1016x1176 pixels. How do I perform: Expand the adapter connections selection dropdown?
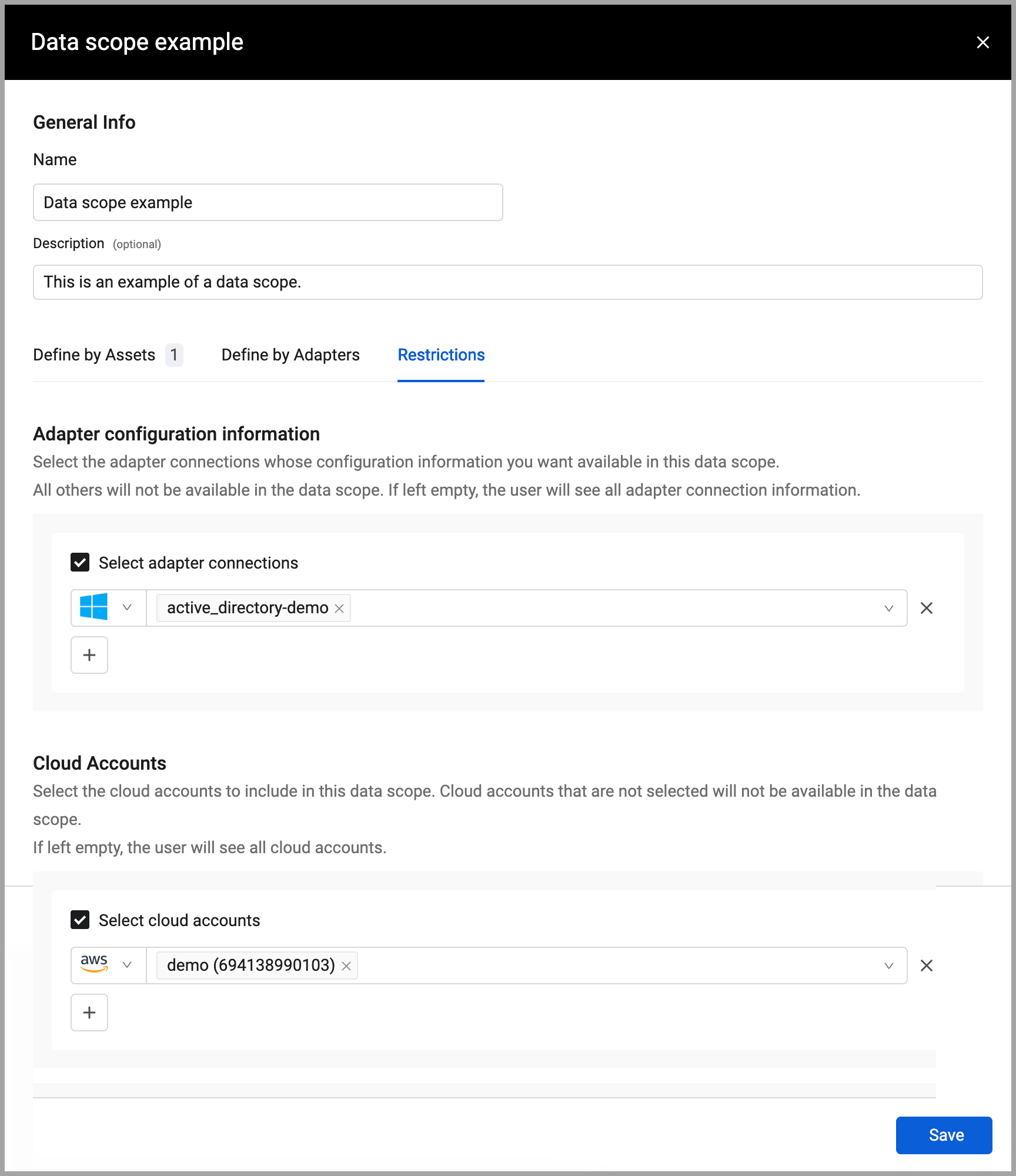[x=888, y=608]
